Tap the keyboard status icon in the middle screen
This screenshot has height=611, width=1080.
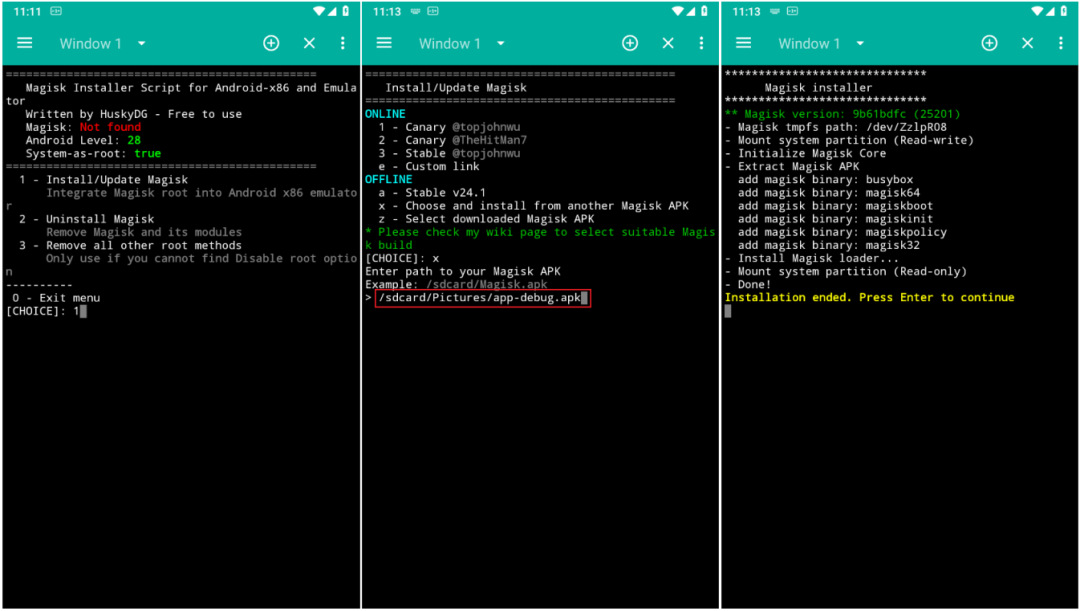[x=415, y=11]
